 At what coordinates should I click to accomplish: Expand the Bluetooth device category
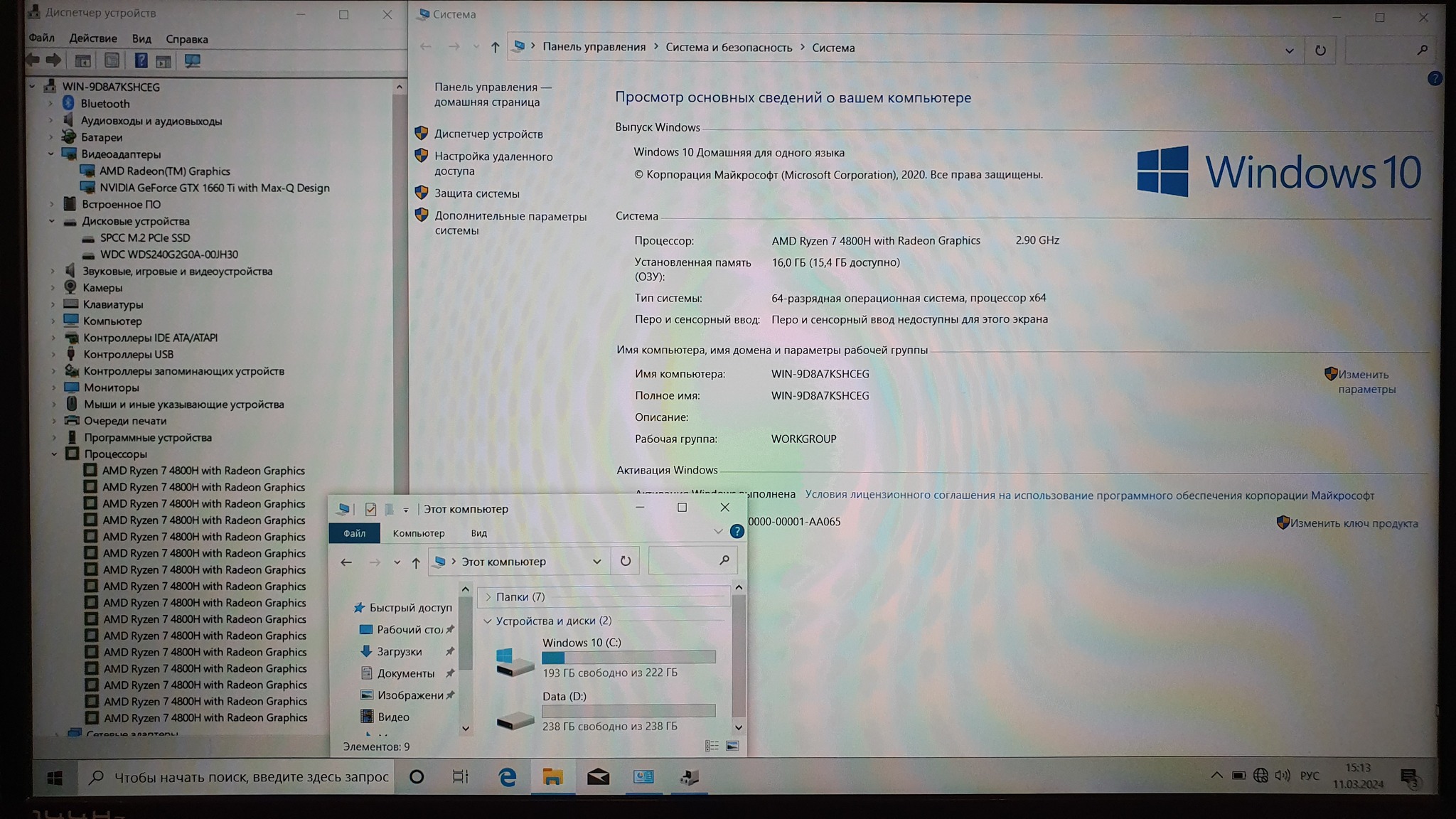[x=50, y=104]
